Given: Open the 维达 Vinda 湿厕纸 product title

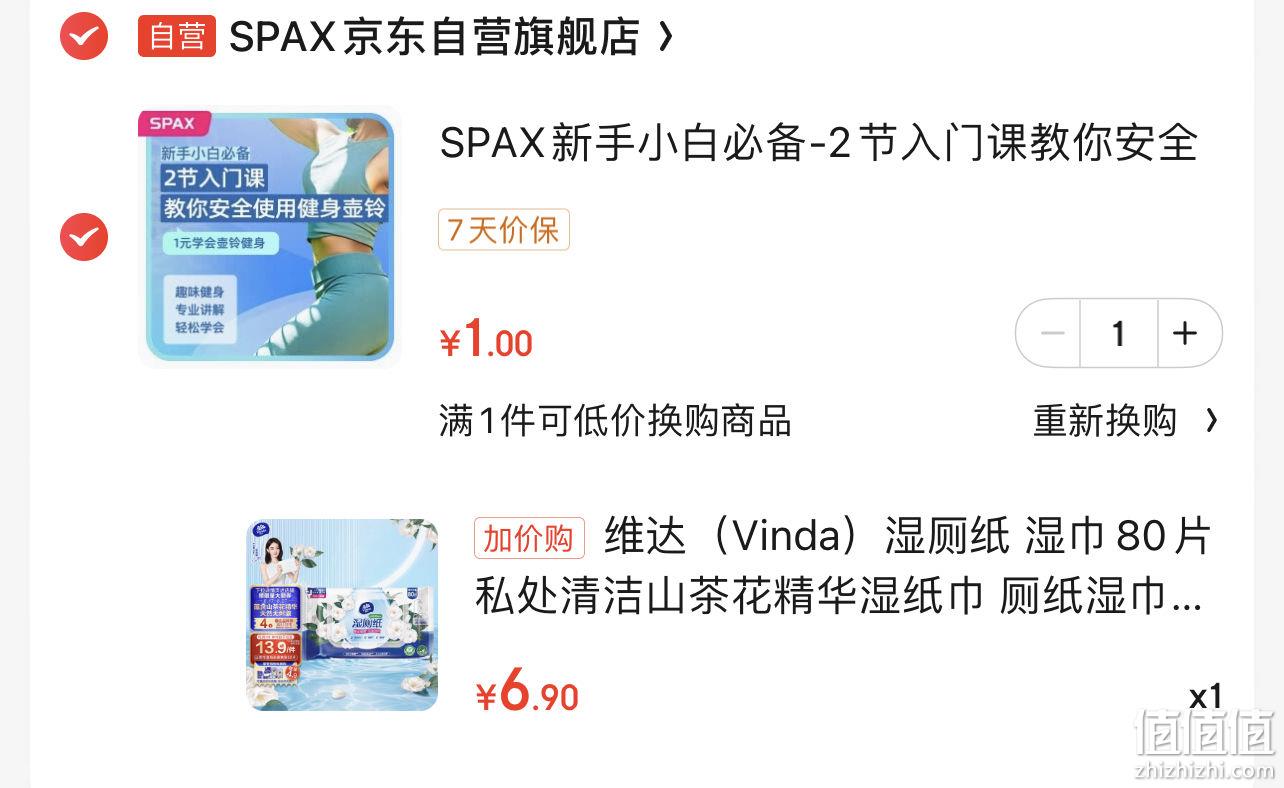Looking at the screenshot, I should tap(842, 567).
